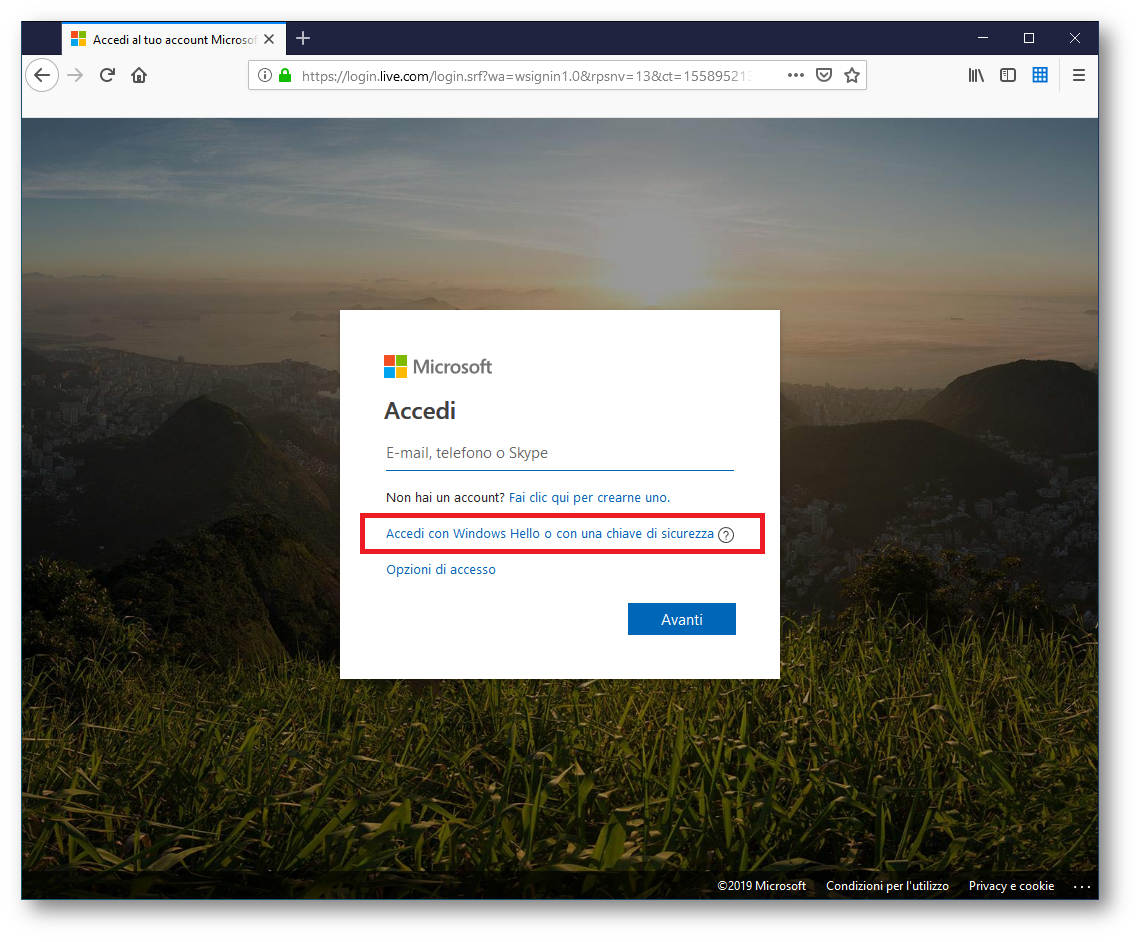
Task: Click the E-mail, telefono o Skype field
Action: pos(560,453)
